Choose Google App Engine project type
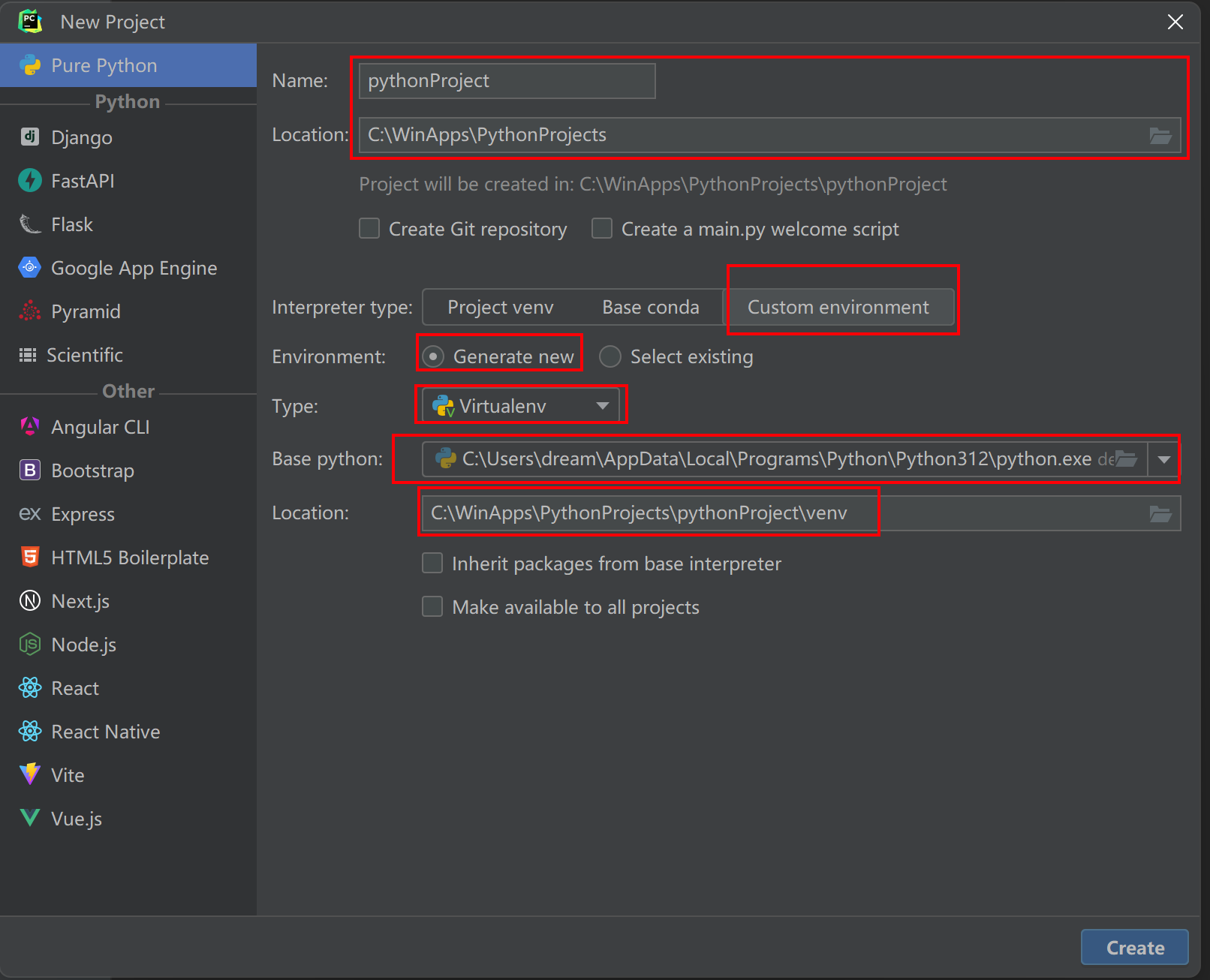Viewport: 1210px width, 980px height. pos(128,268)
